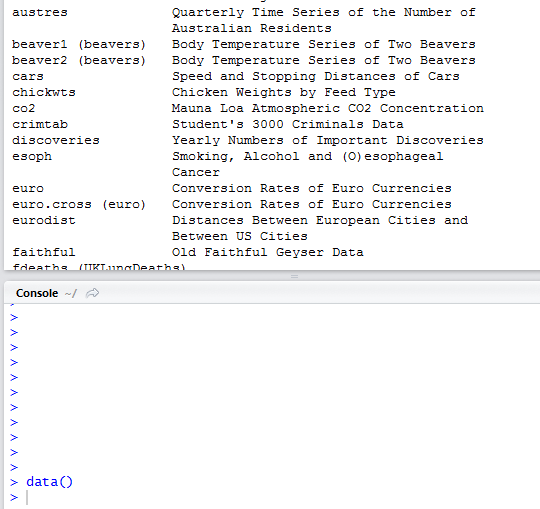
Task: Click the euro.cross (euro) entry
Action: (x=79, y=204)
